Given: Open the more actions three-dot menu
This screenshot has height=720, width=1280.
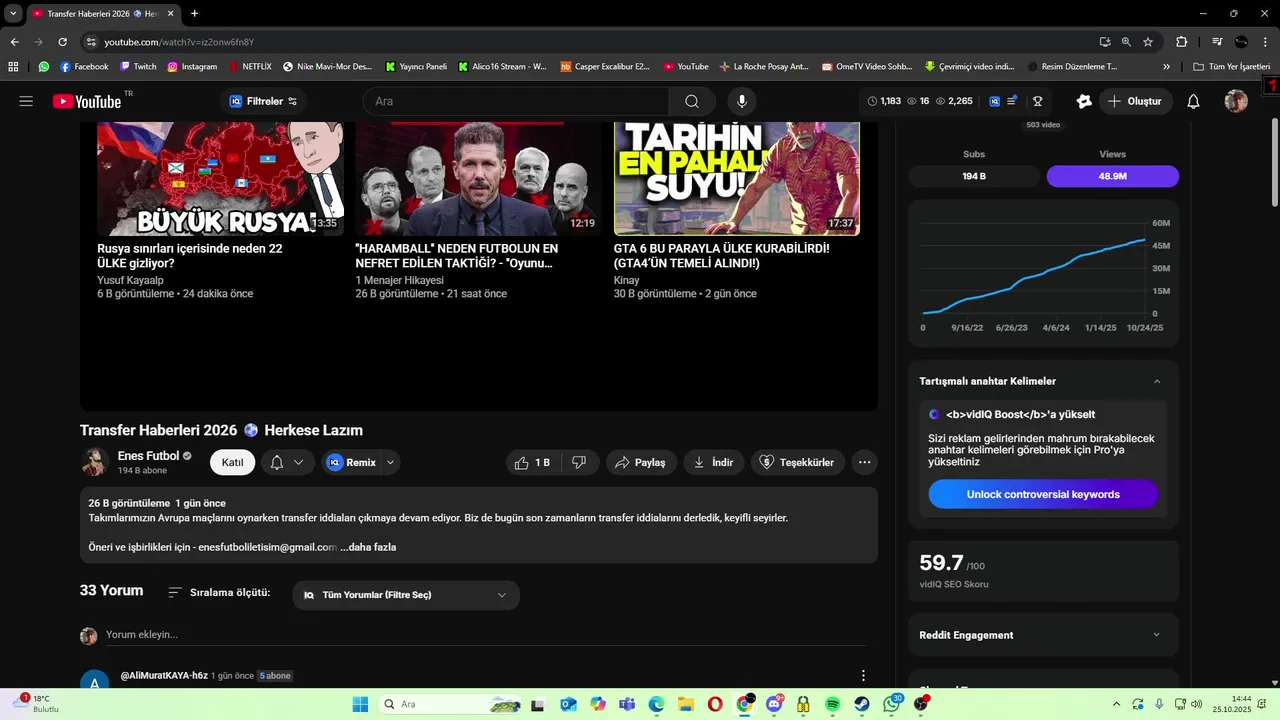Looking at the screenshot, I should pyautogui.click(x=865, y=462).
